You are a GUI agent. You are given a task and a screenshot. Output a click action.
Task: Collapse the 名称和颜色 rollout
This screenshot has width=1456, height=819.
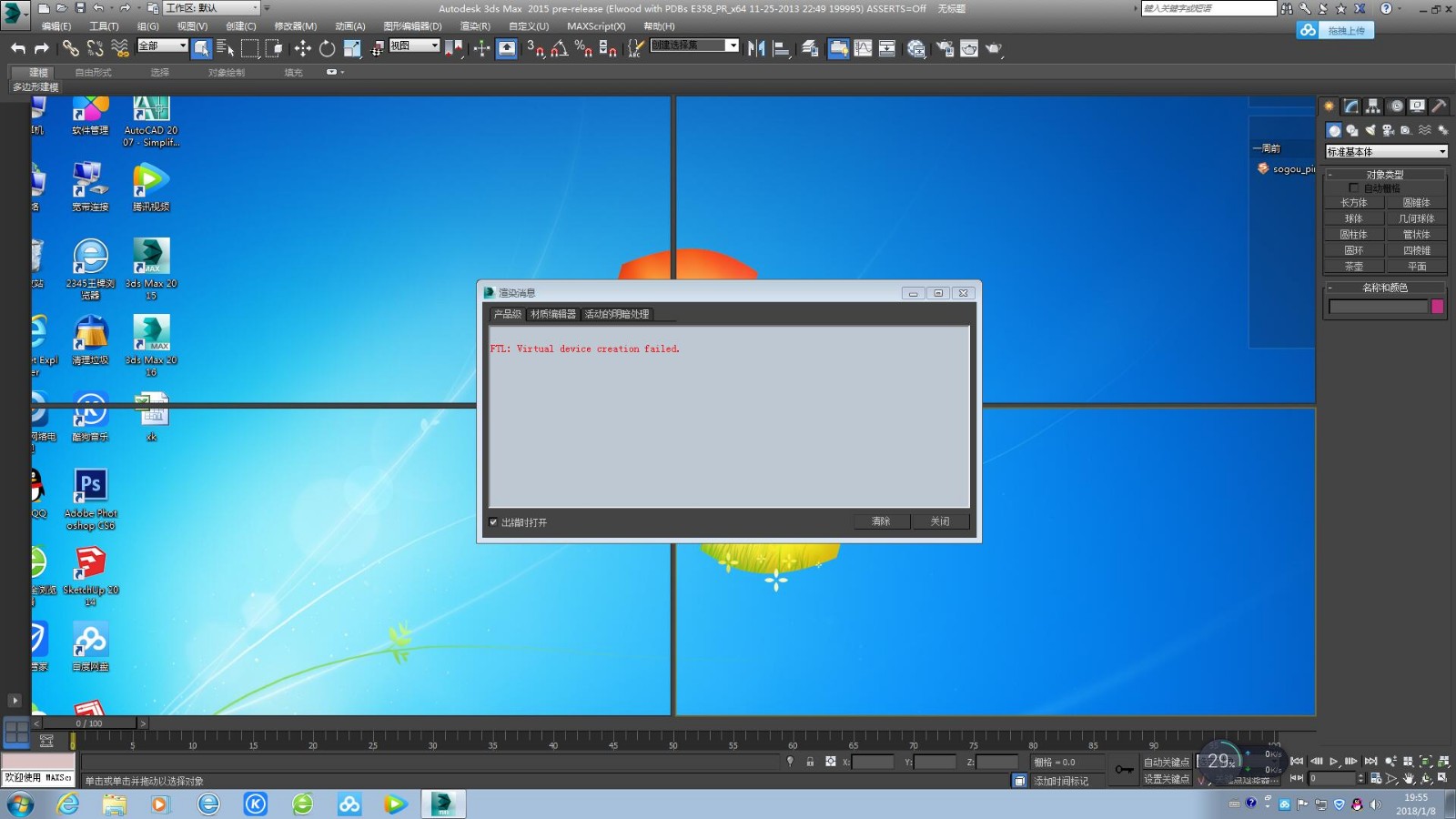(x=1384, y=288)
